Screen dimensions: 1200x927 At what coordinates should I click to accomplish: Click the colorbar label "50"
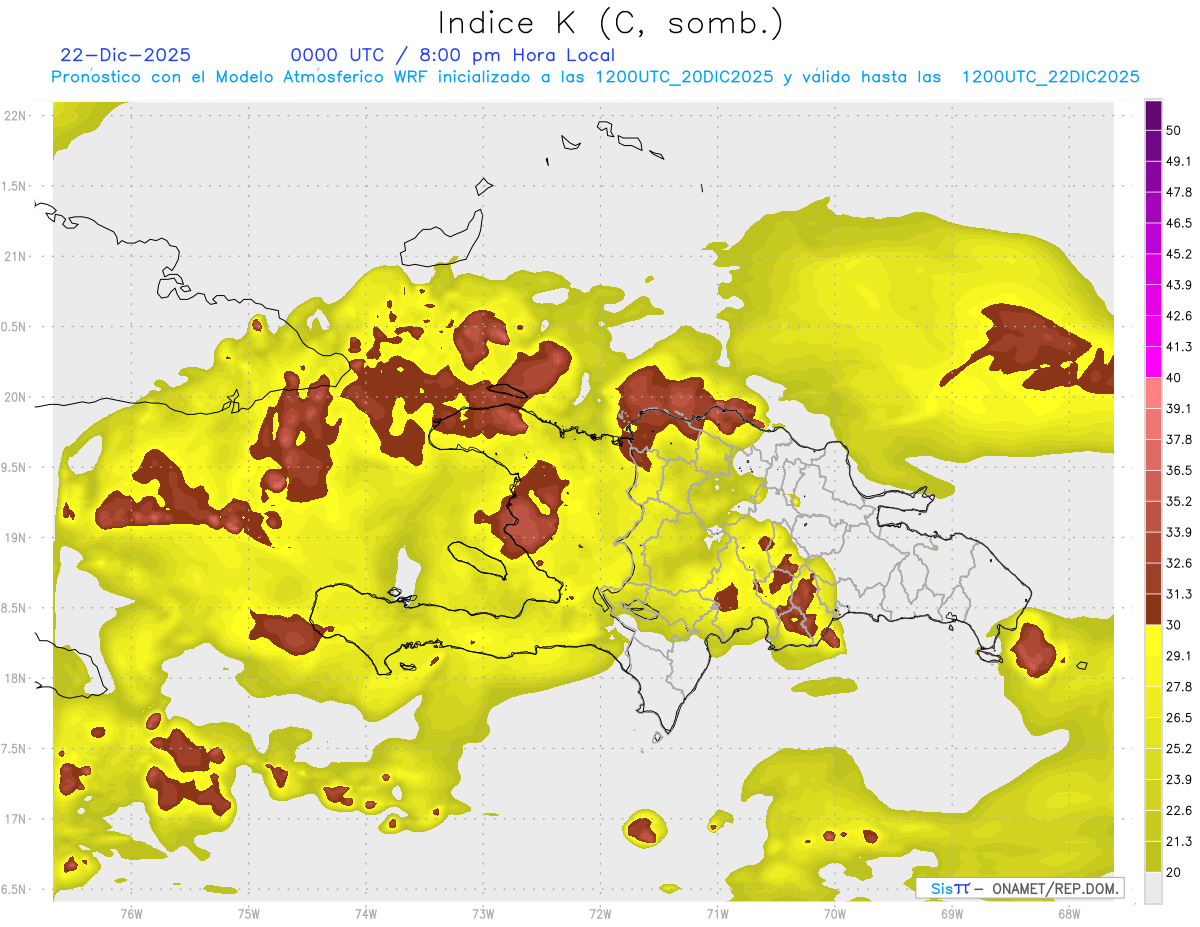pos(1175,130)
